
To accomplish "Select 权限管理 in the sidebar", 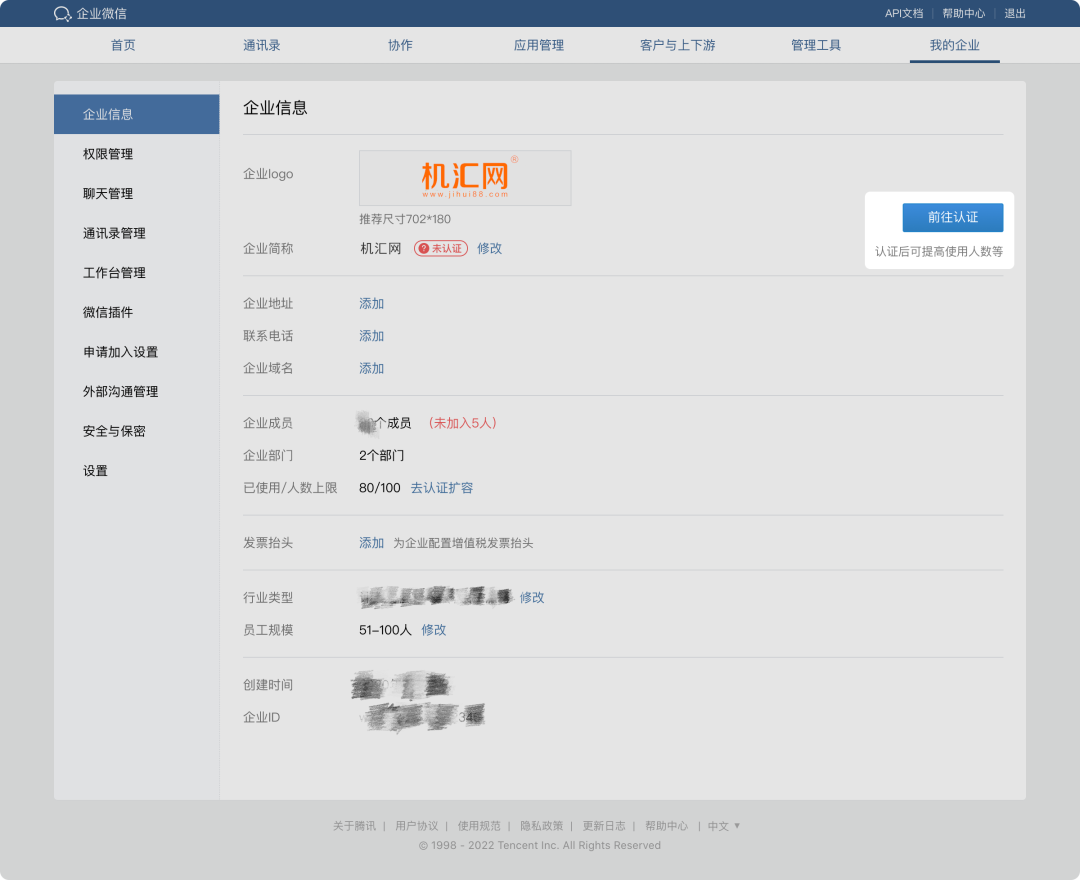I will (x=106, y=154).
